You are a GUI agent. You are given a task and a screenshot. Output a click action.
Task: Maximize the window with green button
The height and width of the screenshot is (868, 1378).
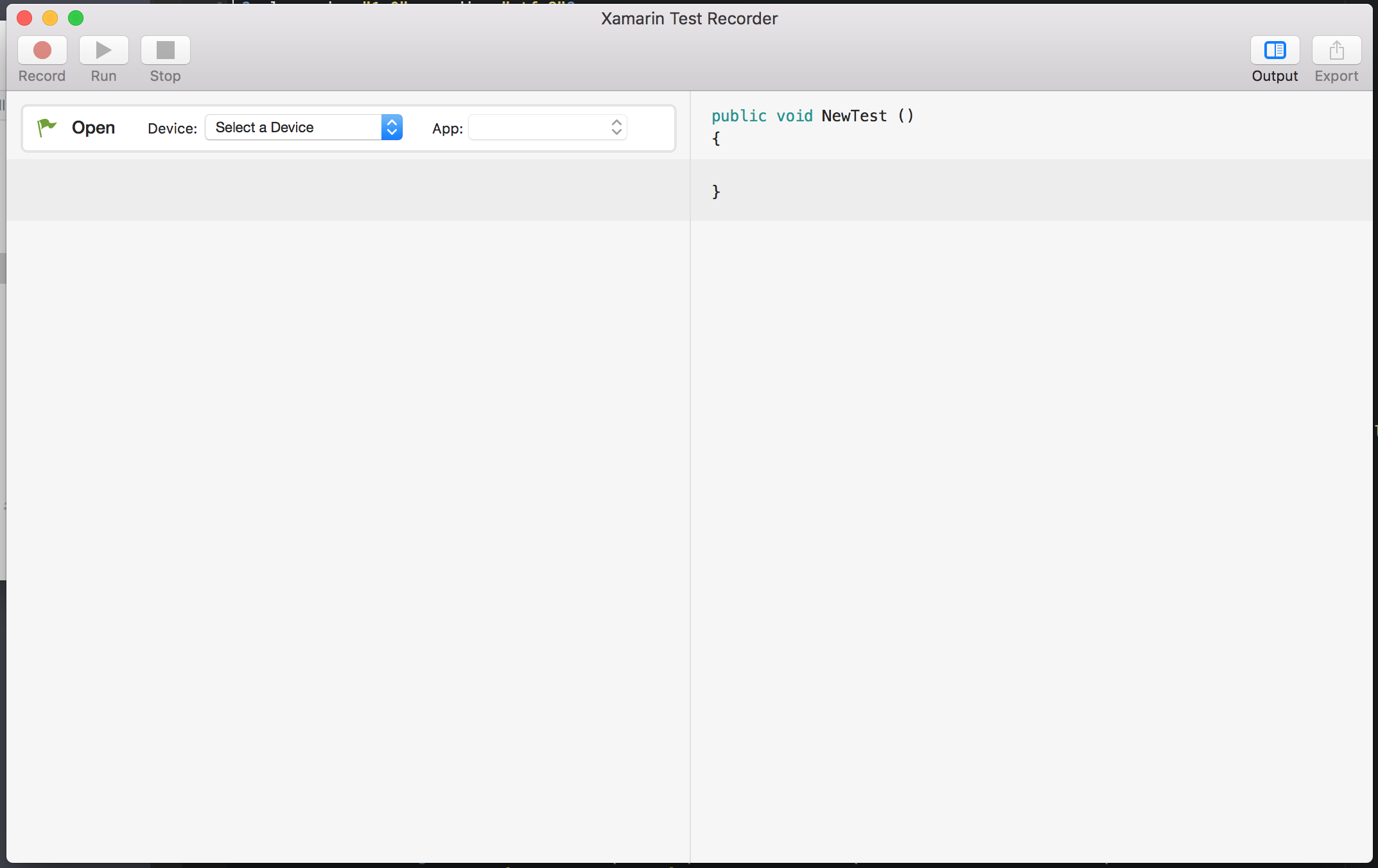coord(76,18)
